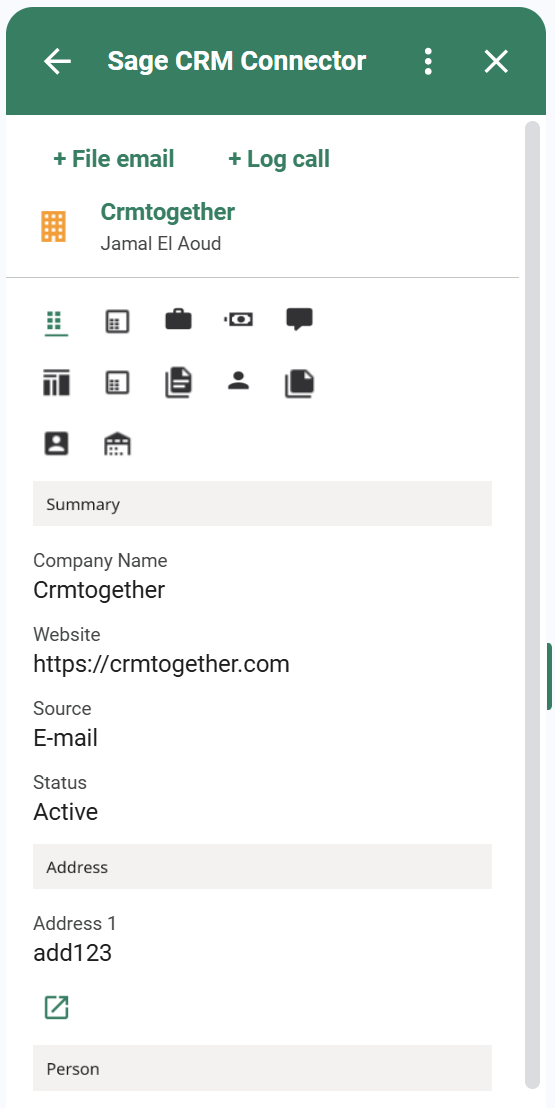The height and width of the screenshot is (1108, 555).
Task: Open the blank stacked file copies icon
Action: [300, 383]
